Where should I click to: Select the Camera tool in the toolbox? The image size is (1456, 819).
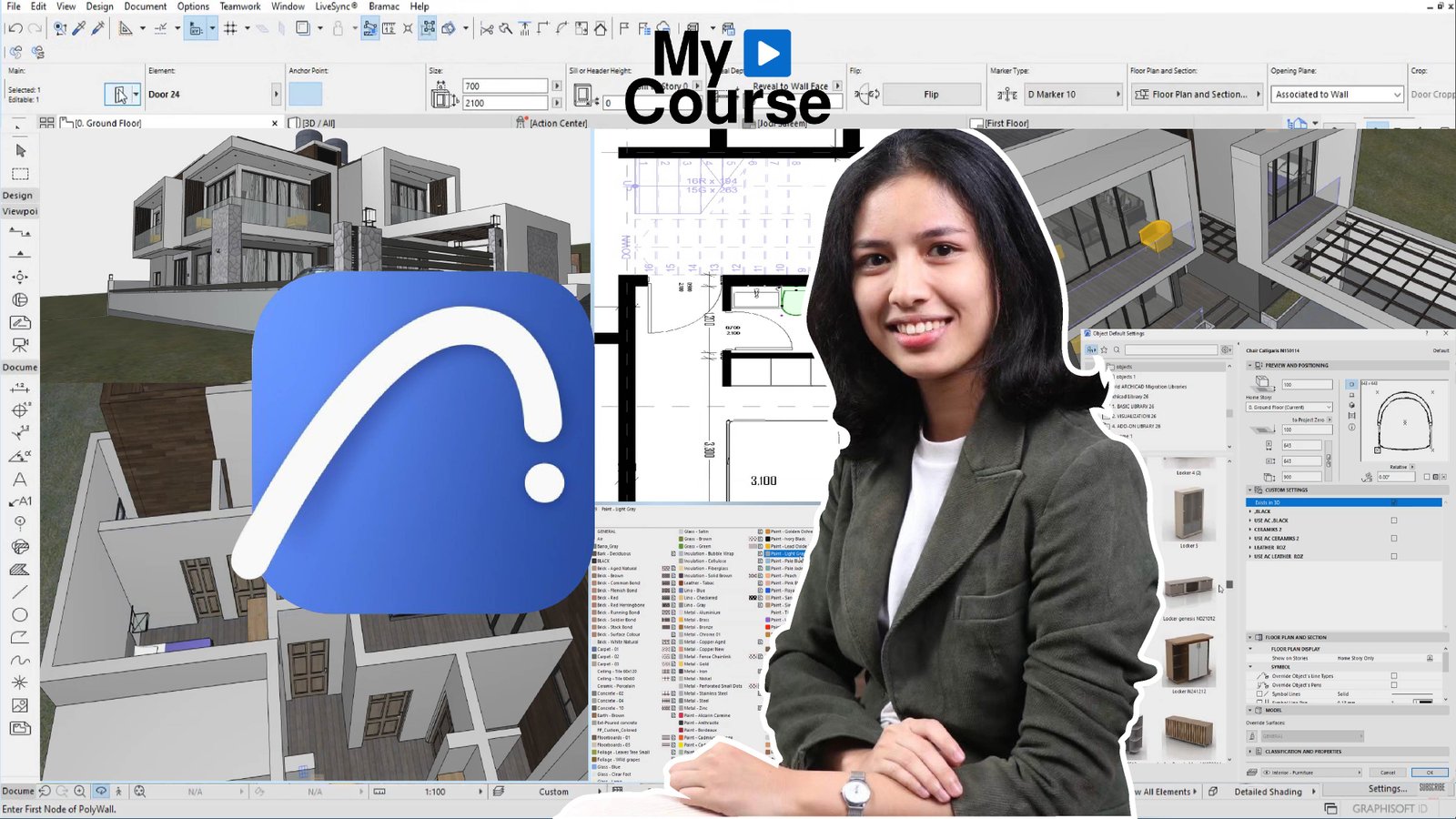click(x=20, y=345)
